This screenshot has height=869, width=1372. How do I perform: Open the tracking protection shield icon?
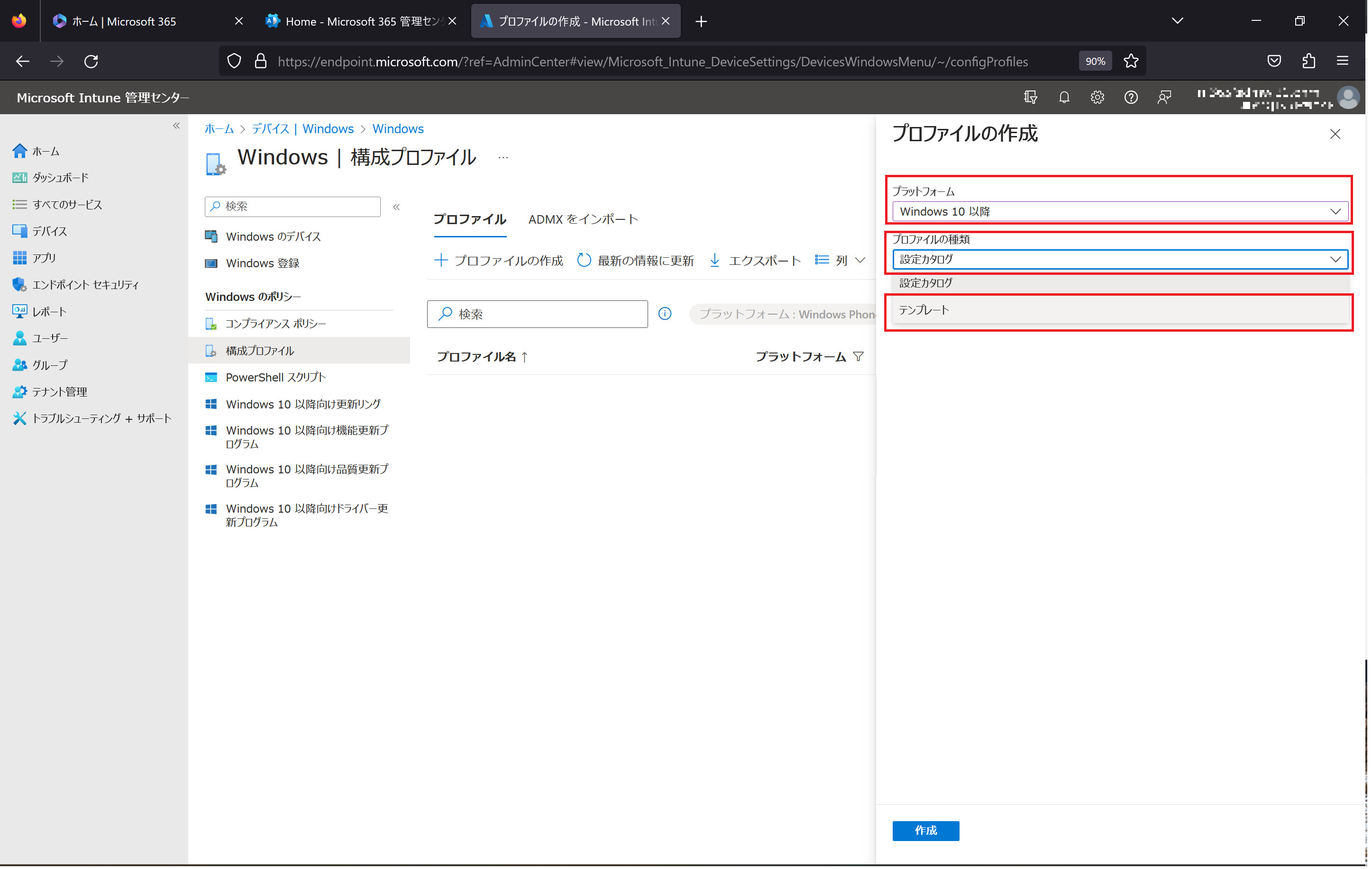tap(234, 62)
